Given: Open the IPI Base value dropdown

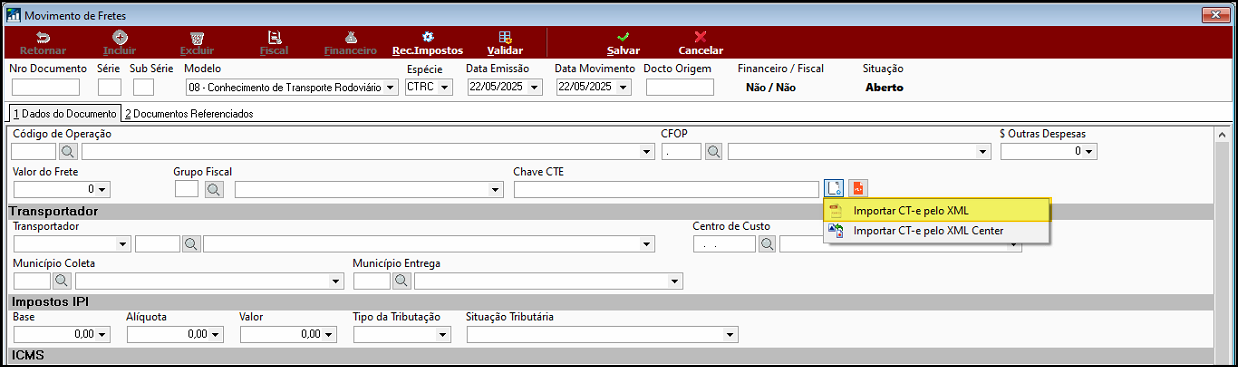Looking at the screenshot, I should point(103,334).
